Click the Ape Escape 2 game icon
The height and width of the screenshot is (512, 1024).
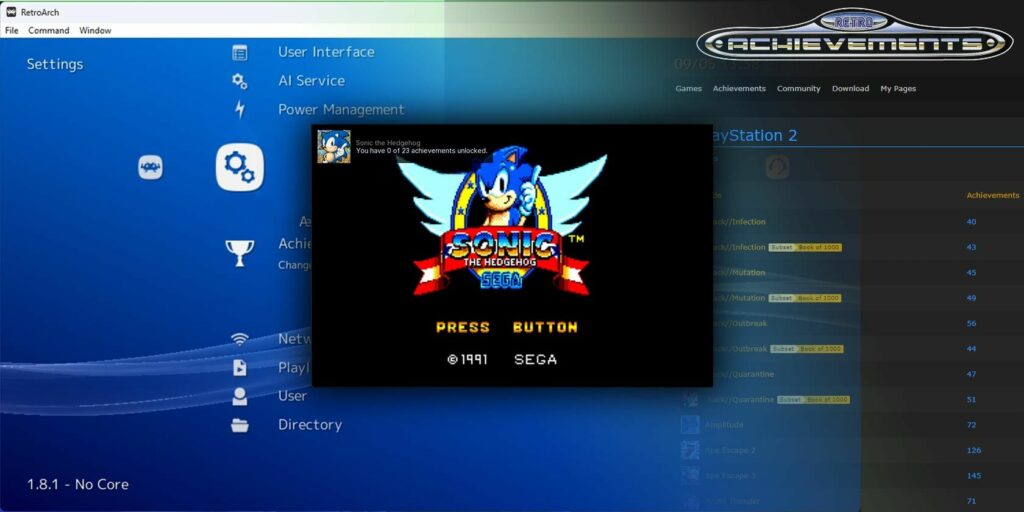[x=690, y=451]
